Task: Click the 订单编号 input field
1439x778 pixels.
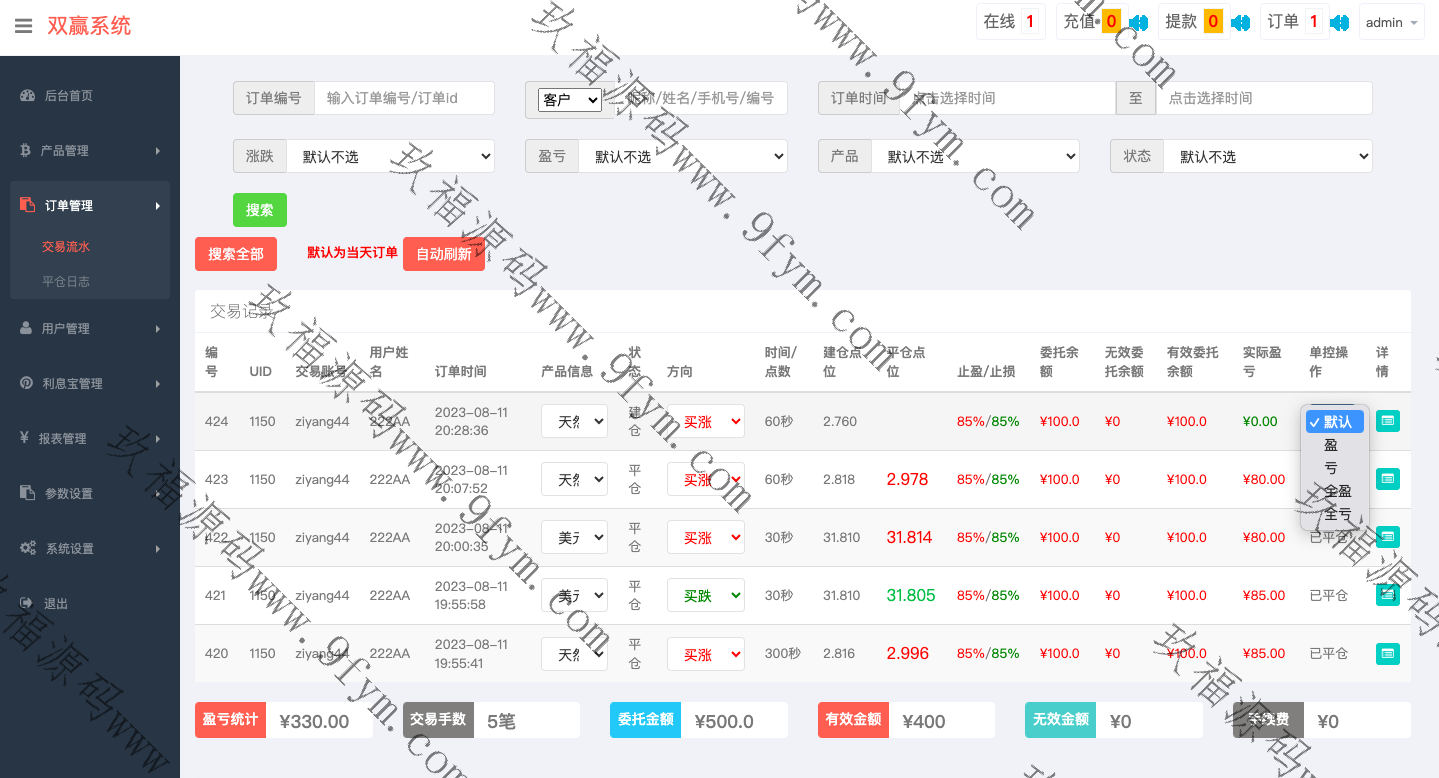Action: point(404,98)
